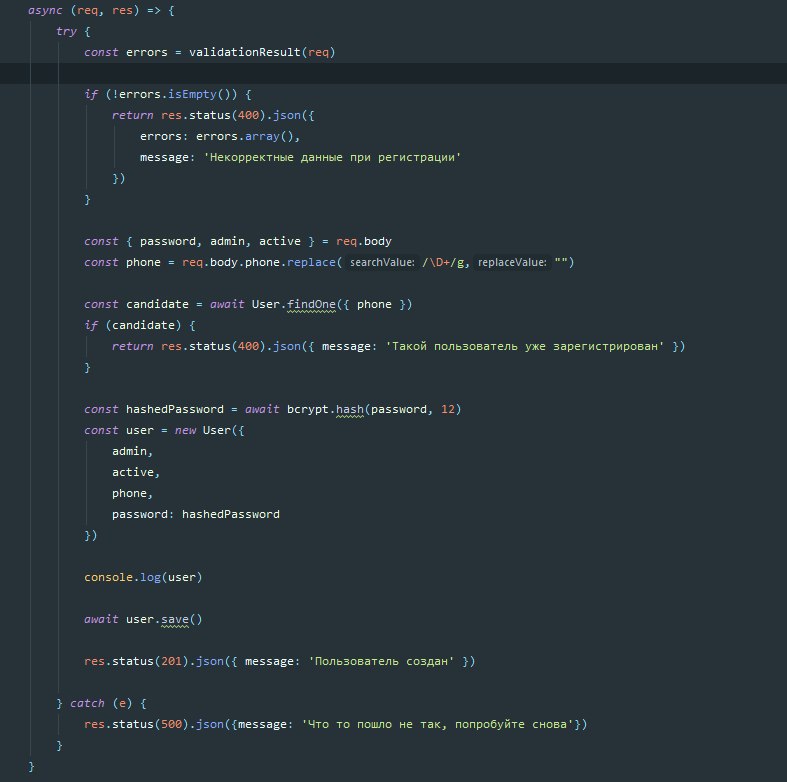Click the underlined 'save' method call
Viewport: 787px width, 782px height.
[x=175, y=620]
